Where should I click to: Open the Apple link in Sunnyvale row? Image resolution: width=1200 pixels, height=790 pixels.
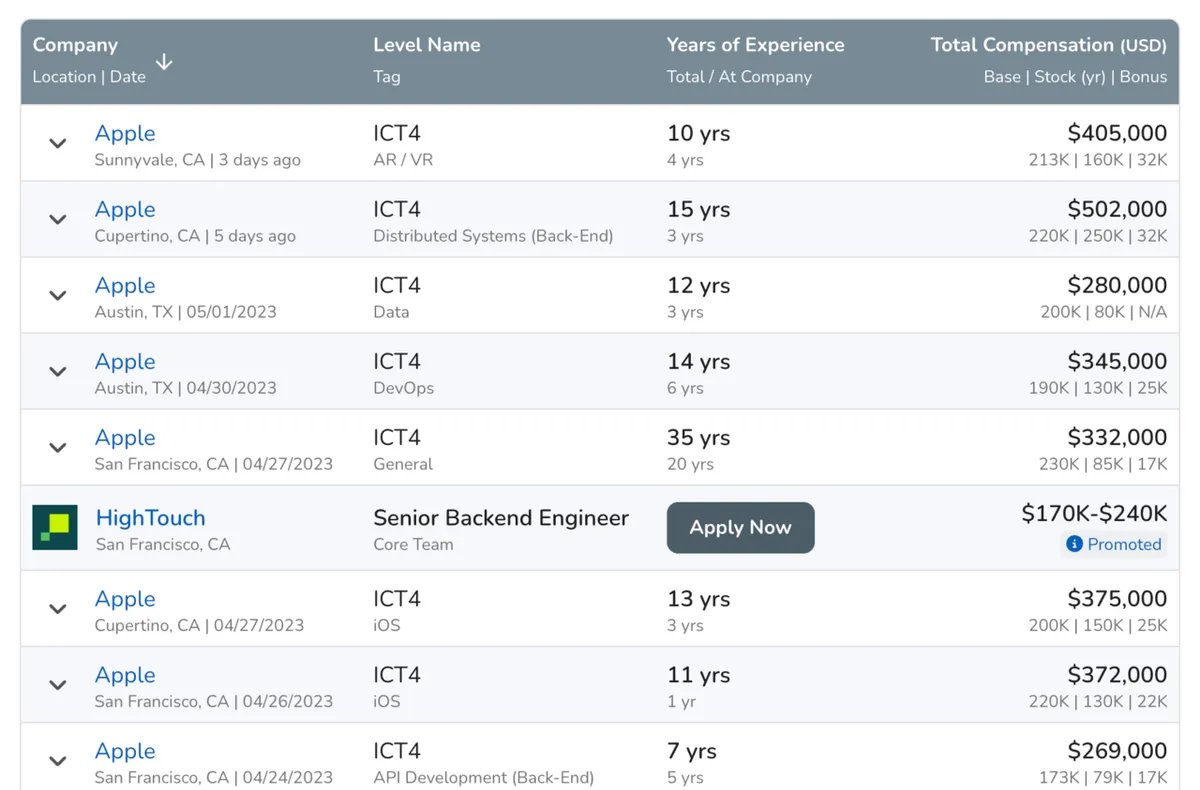click(125, 133)
